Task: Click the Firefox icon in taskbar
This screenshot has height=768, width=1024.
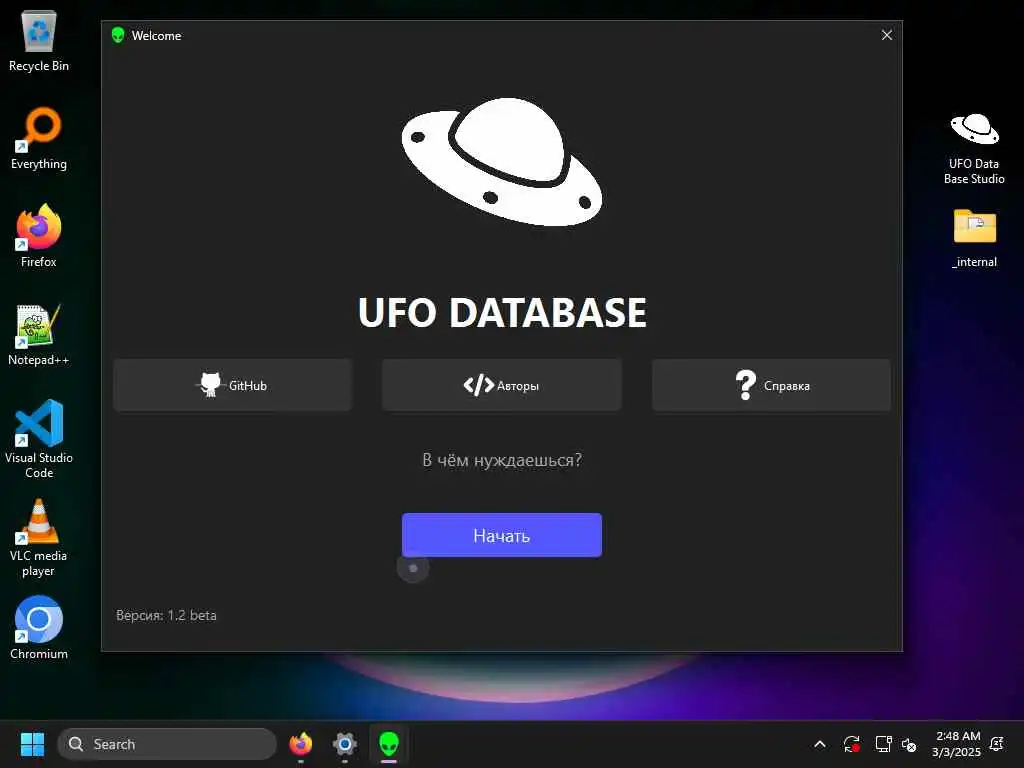Action: tap(300, 744)
